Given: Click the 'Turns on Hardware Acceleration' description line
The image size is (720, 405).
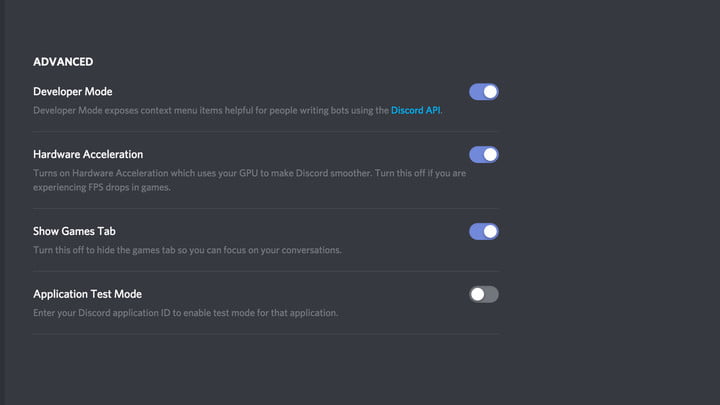Looking at the screenshot, I should point(249,173).
